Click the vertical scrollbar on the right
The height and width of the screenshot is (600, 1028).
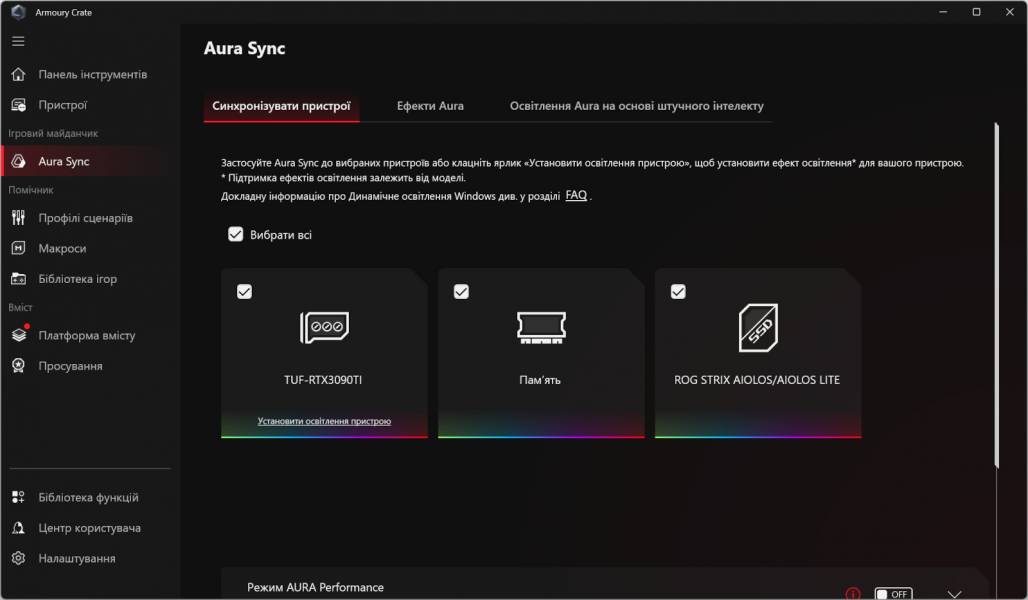997,295
